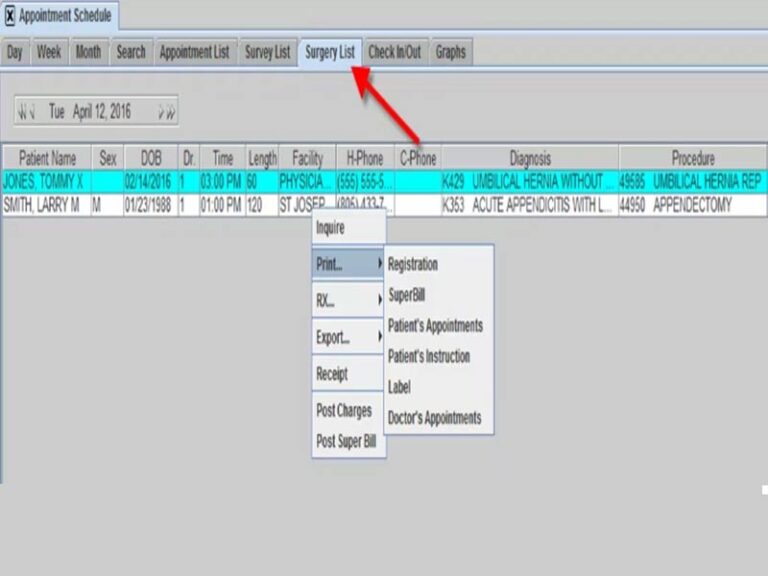Click the PHYSICIA... facility cell
Image resolution: width=768 pixels, height=576 pixels.
pos(307,182)
